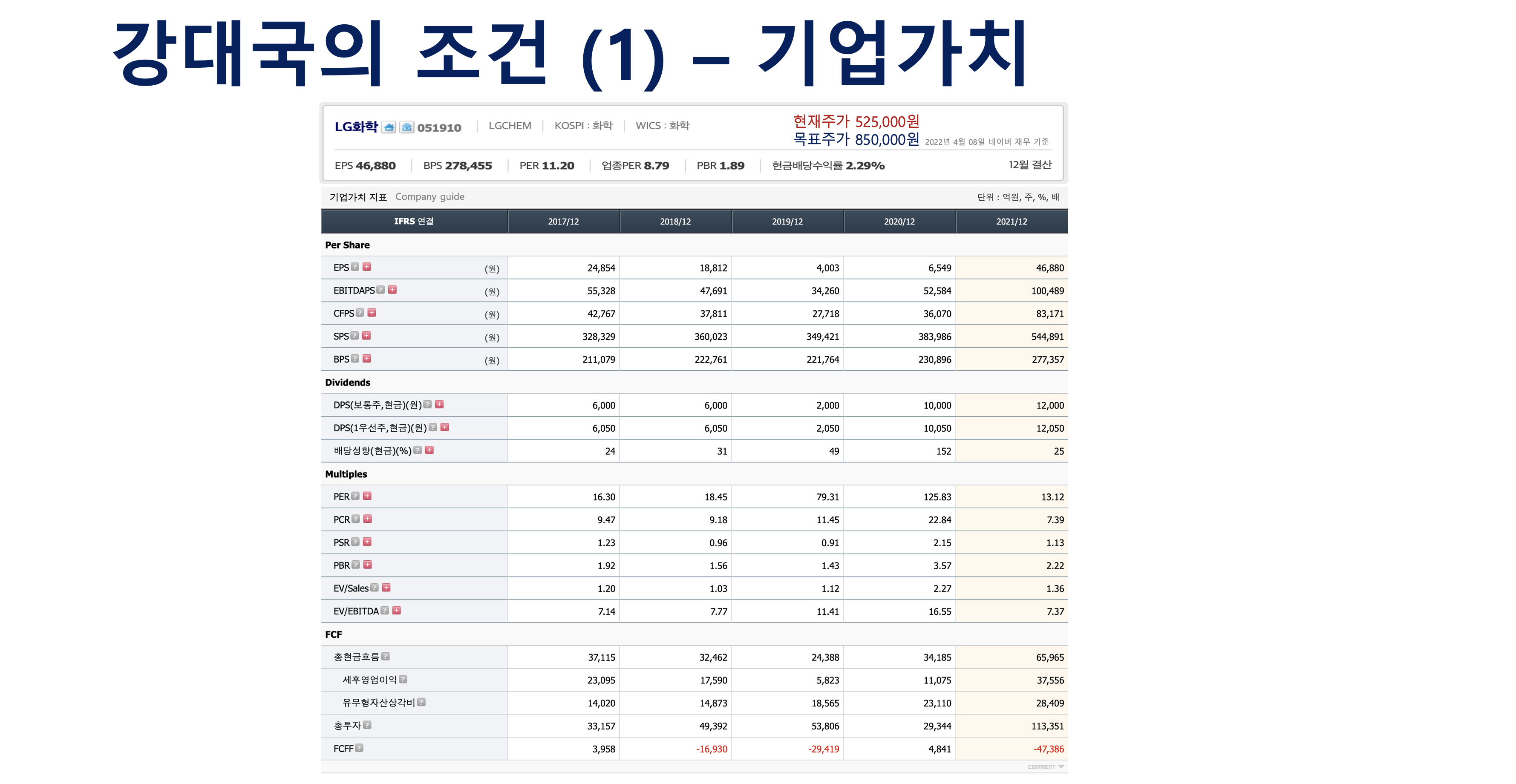Click the help icon next to 총현금흐름
The width and height of the screenshot is (1516, 784).
(x=386, y=656)
